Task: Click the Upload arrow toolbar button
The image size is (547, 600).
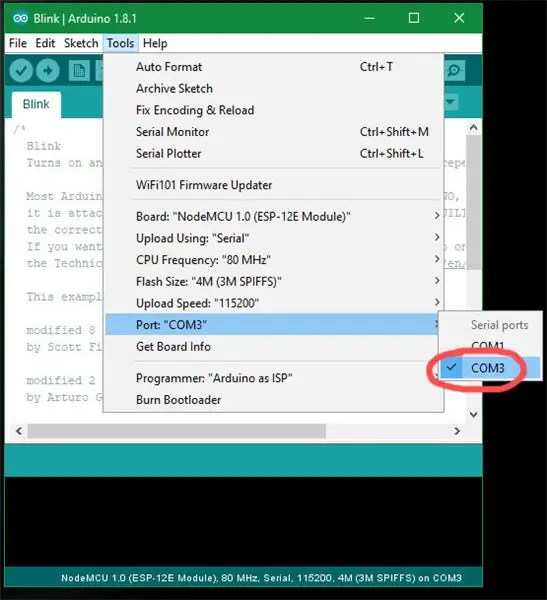Action: [47, 71]
